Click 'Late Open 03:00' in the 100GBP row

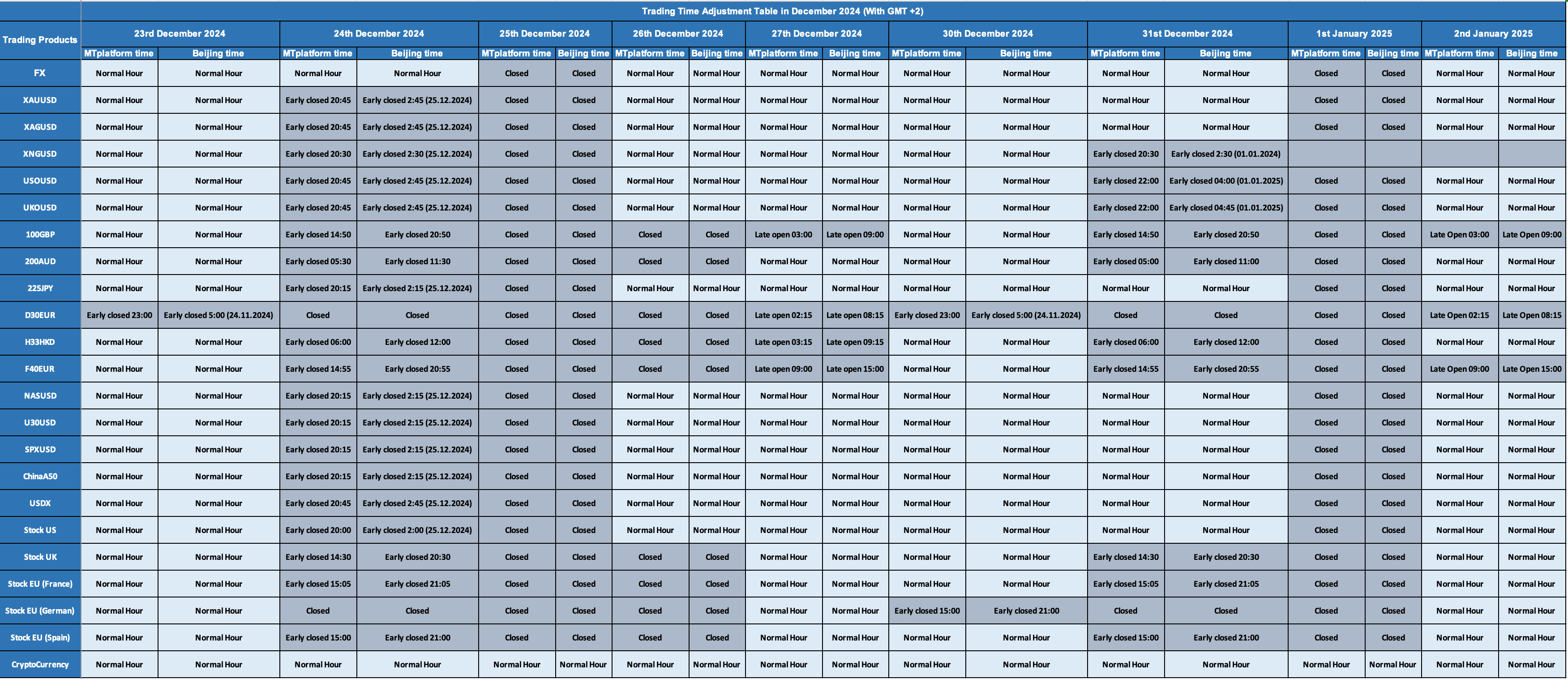[x=1460, y=234]
